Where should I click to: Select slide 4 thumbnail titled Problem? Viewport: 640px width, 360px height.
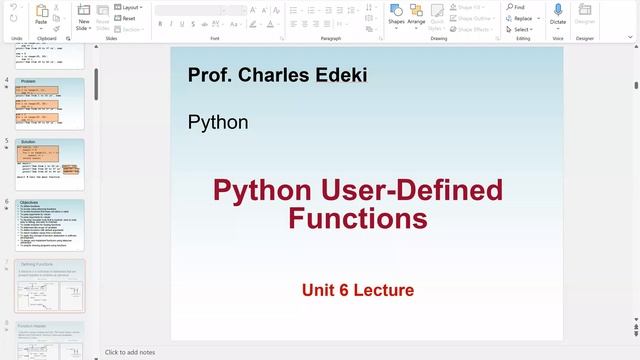(50, 104)
